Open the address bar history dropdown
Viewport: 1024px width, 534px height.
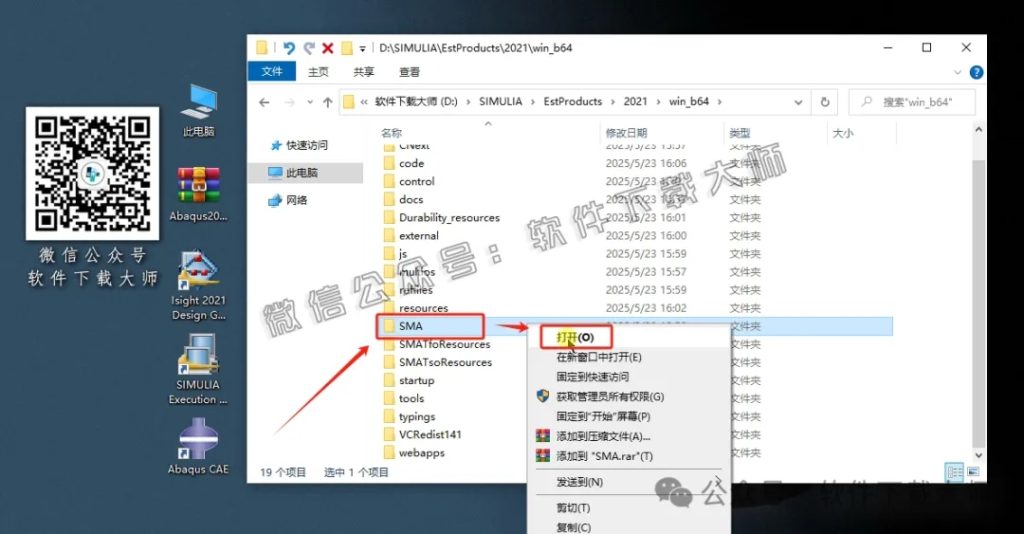(x=798, y=102)
